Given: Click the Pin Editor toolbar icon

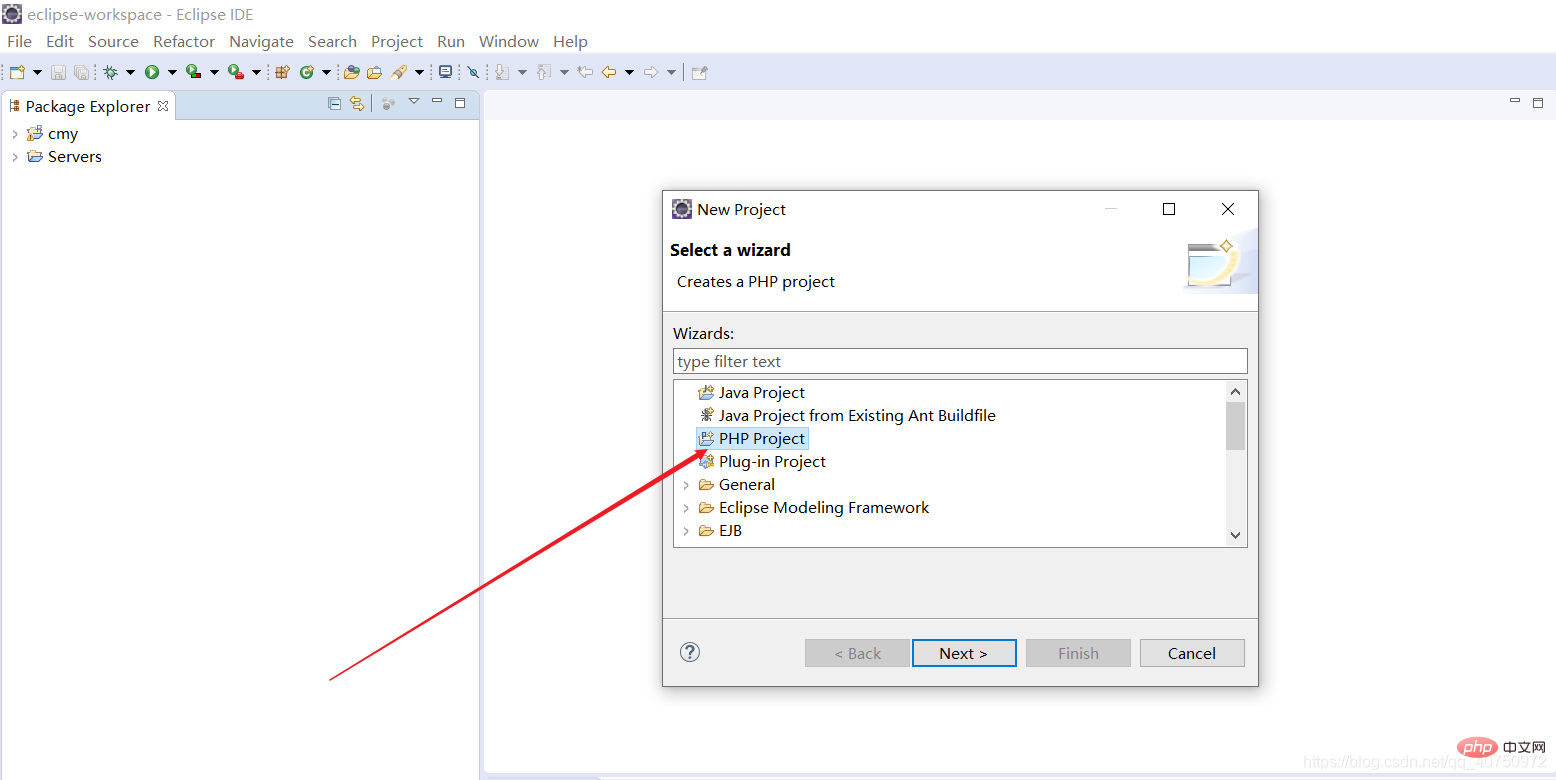Looking at the screenshot, I should click(x=700, y=72).
